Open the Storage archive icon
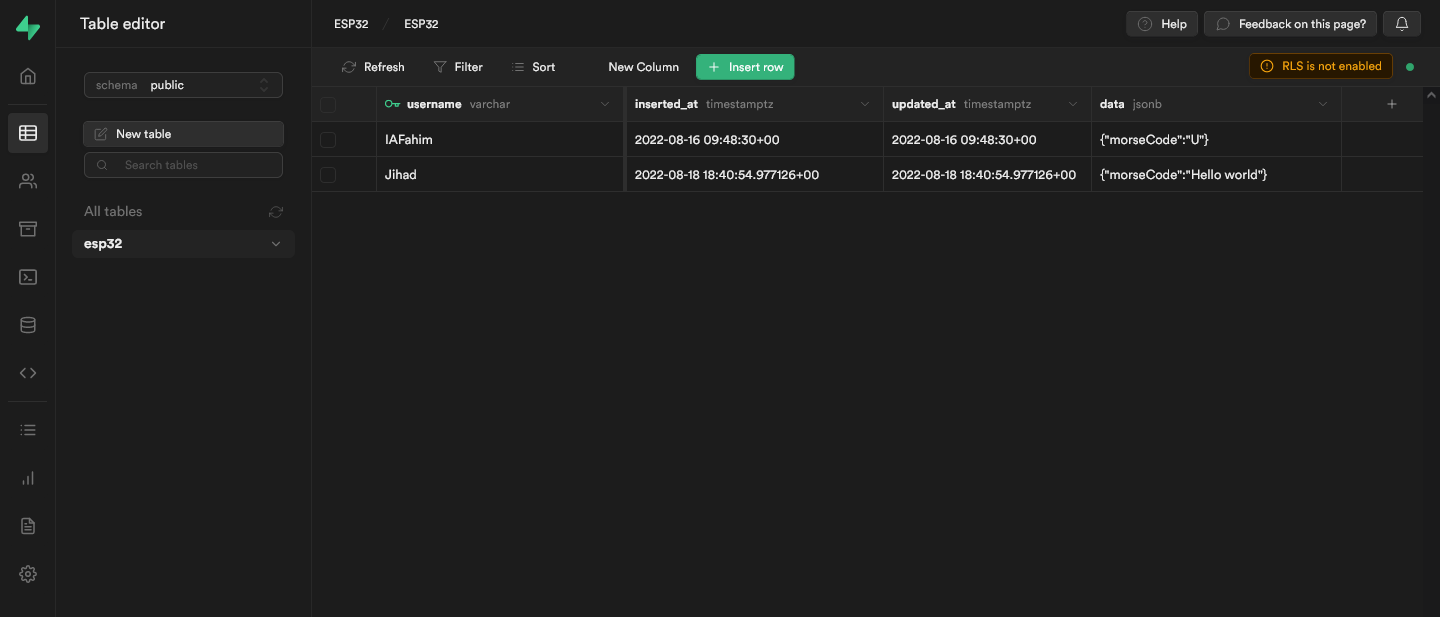Screen dimensions: 1440x617 click(x=28, y=229)
